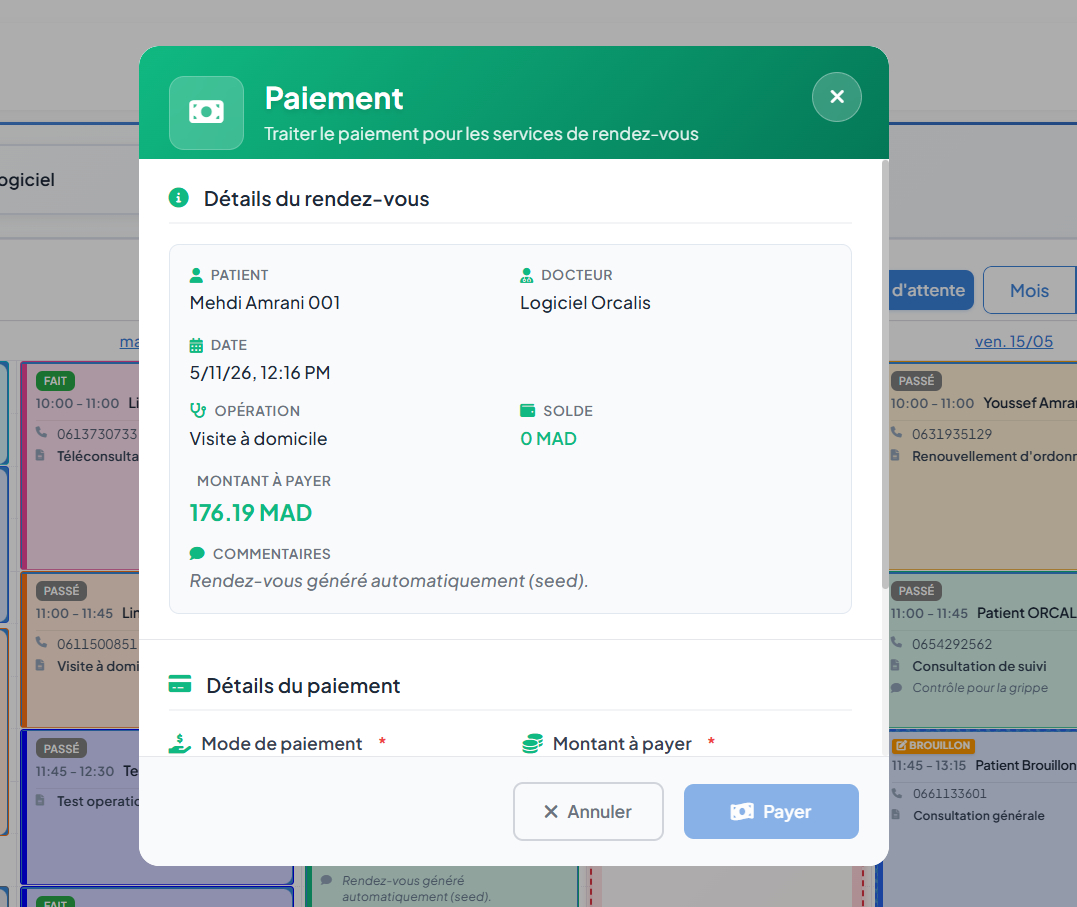Open the ven. 15/05 day link
Viewport: 1077px width, 907px height.
pyautogui.click(x=1014, y=341)
